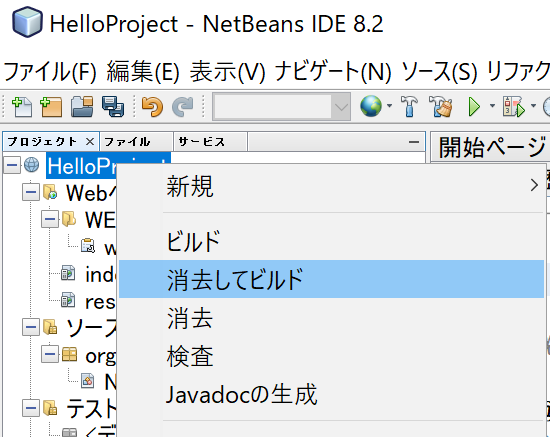The image size is (550, 437).
Task: Close the プロジェクト tab
Action: coord(90,142)
